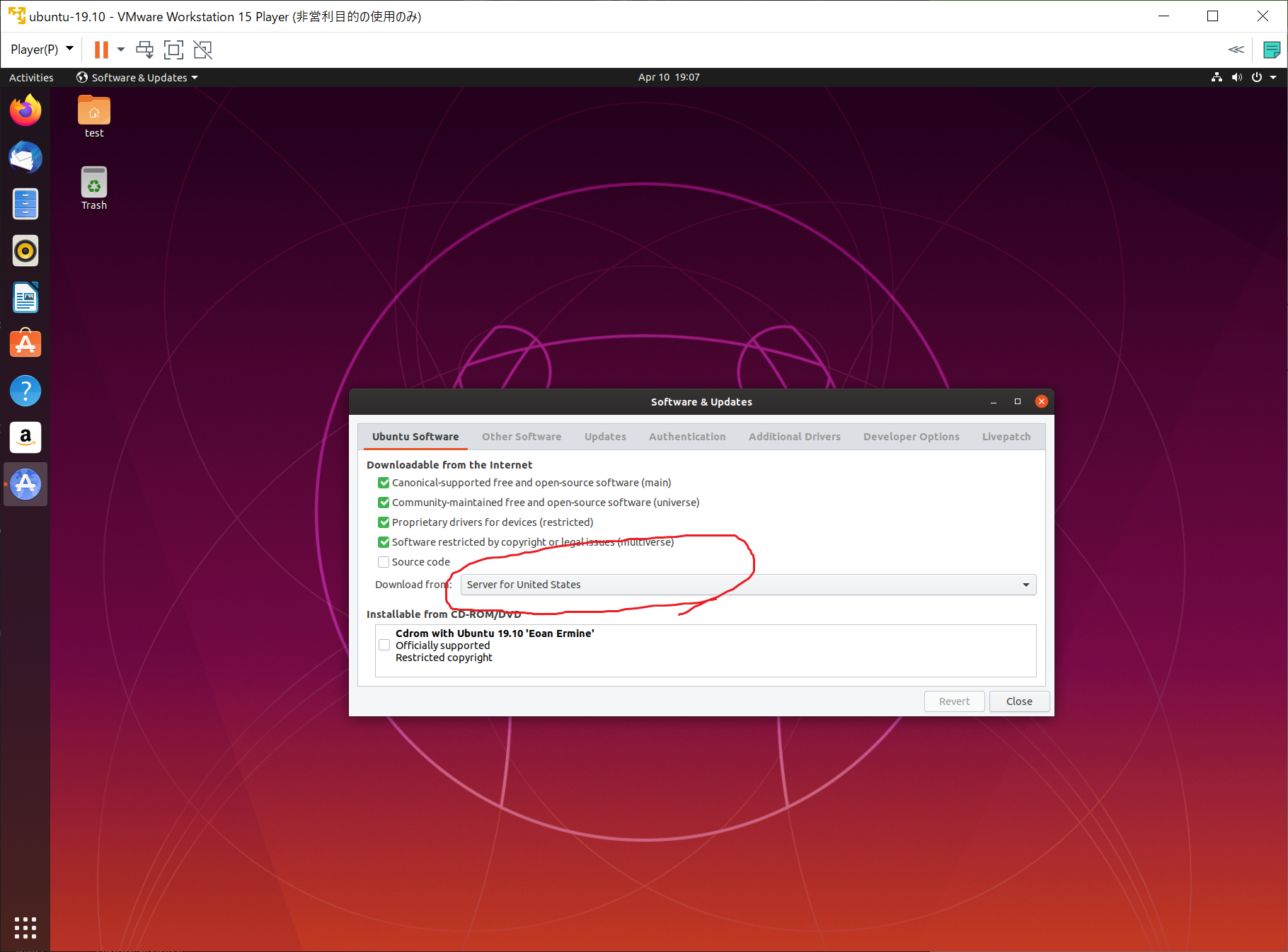
Task: Close Software & Updates with the red X
Action: (x=1042, y=401)
